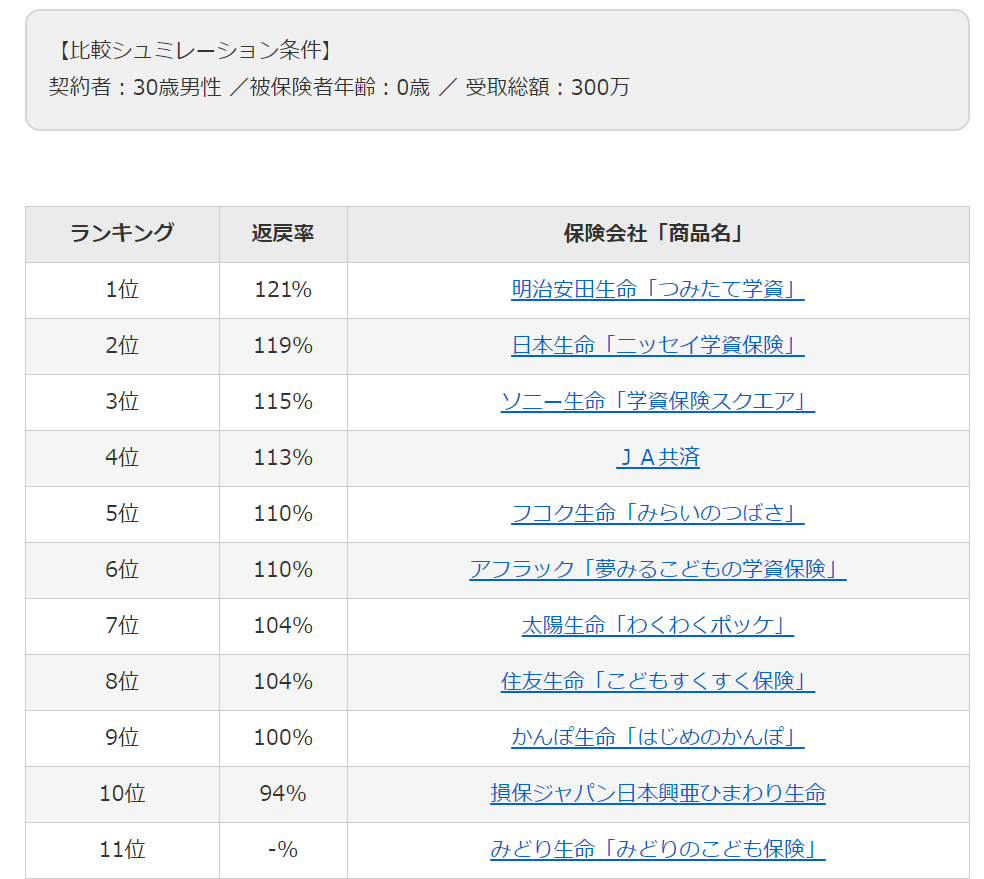Select the 5位 ranking cell
Screen dimensions: 984x879
tap(122, 513)
